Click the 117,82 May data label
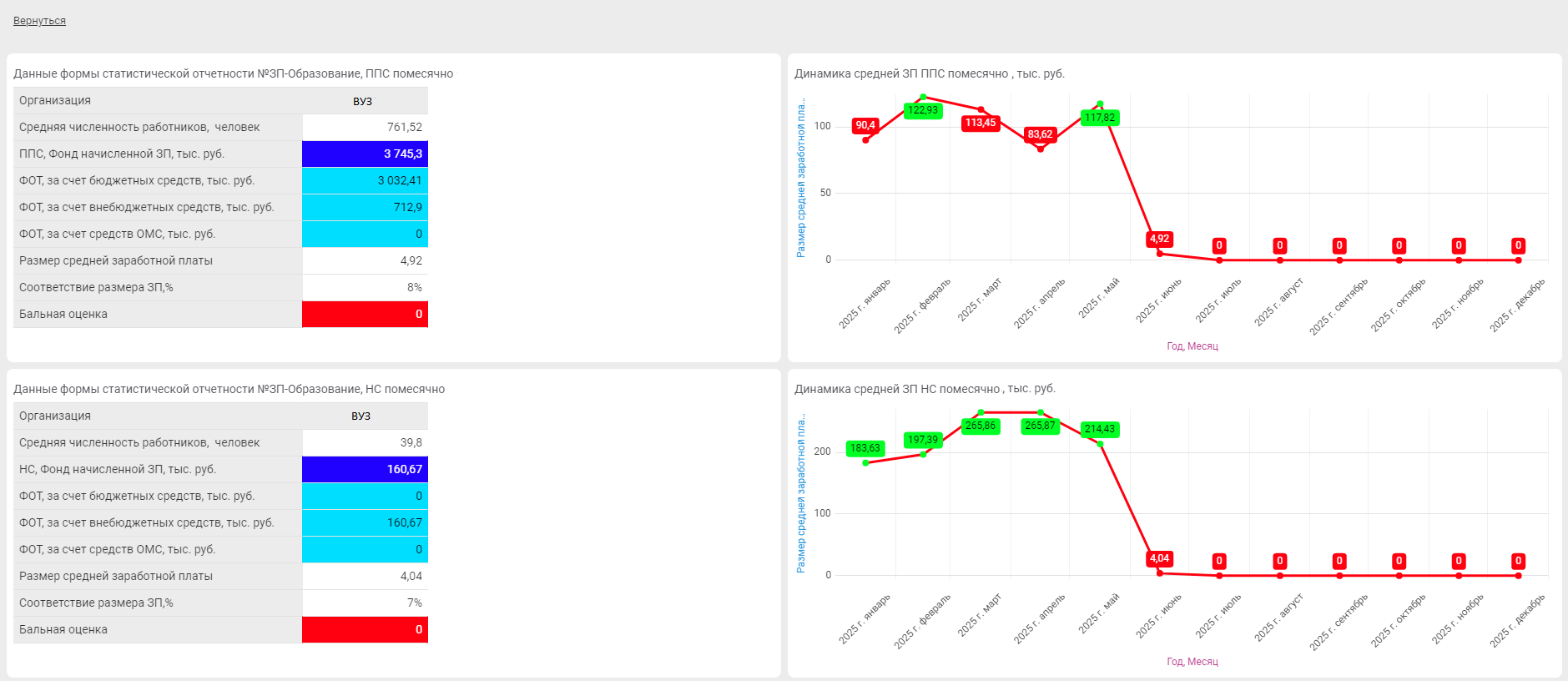The image size is (1568, 681). click(1100, 118)
